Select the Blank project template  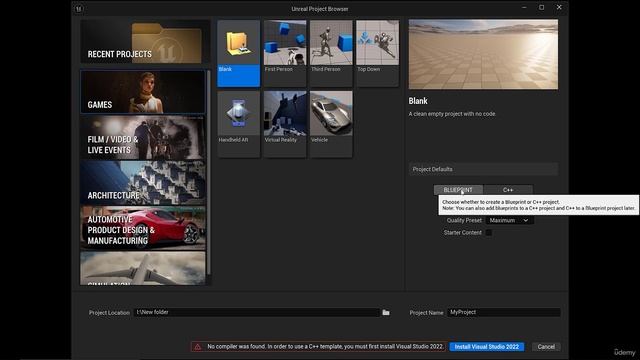click(238, 53)
